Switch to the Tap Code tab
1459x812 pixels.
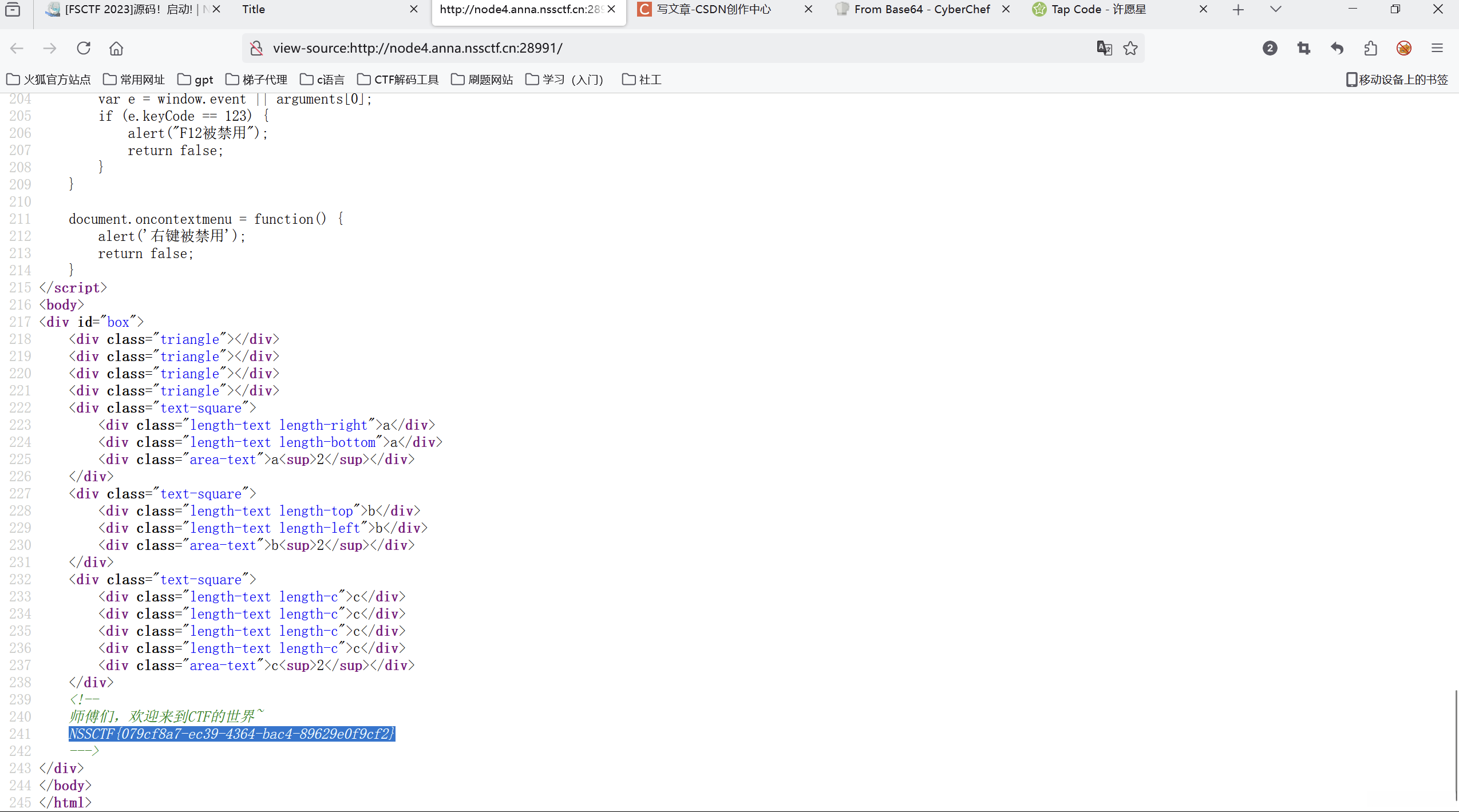coord(1098,9)
